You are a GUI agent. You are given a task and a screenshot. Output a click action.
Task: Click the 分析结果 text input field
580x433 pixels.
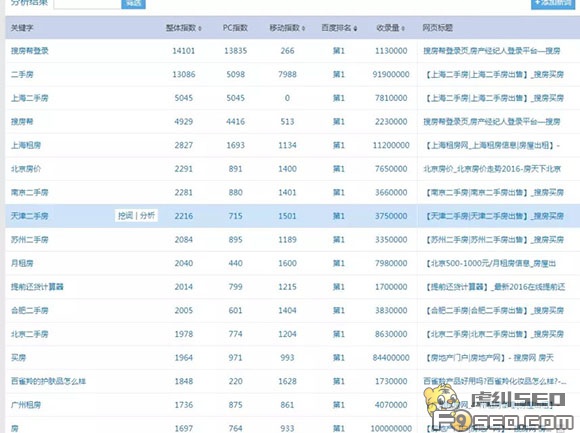point(87,3)
